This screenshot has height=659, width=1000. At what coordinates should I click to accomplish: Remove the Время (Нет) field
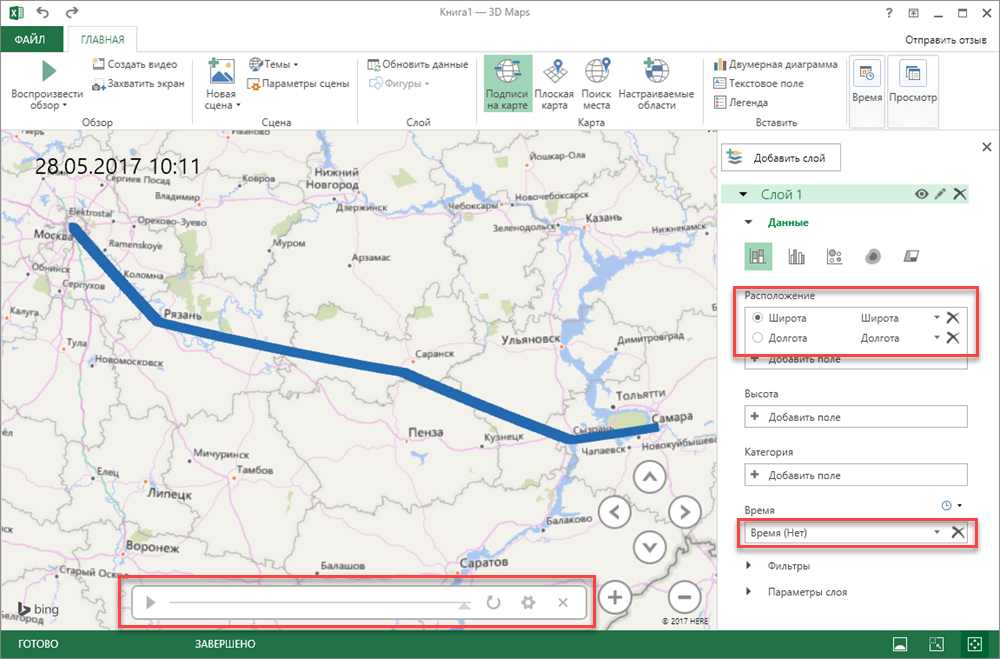tap(958, 532)
